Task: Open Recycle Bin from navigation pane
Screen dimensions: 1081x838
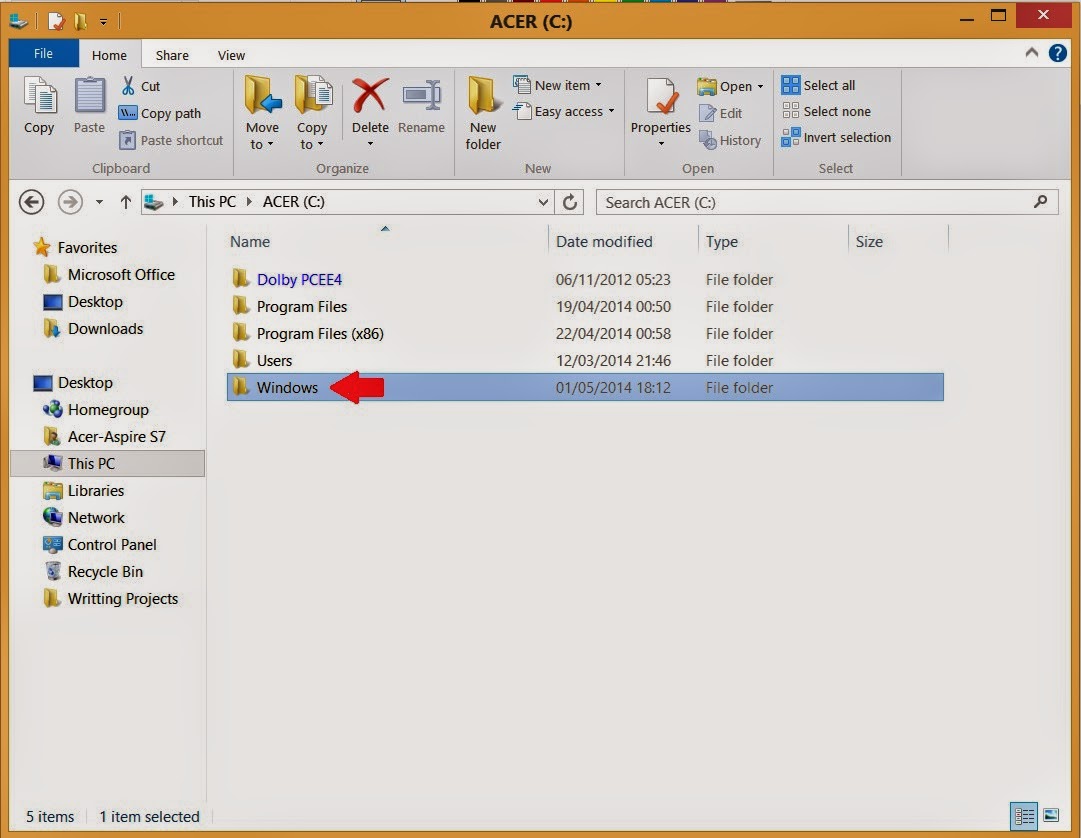Action: click(x=93, y=571)
